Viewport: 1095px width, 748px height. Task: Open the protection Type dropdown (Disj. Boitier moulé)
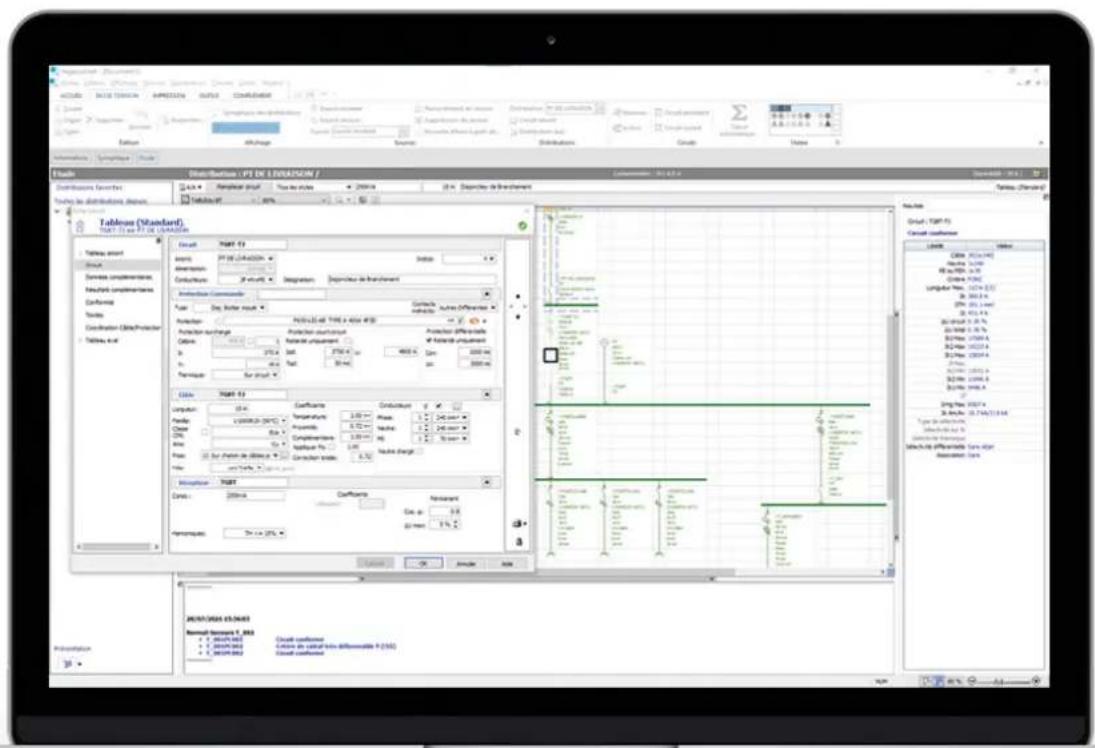tap(229, 307)
